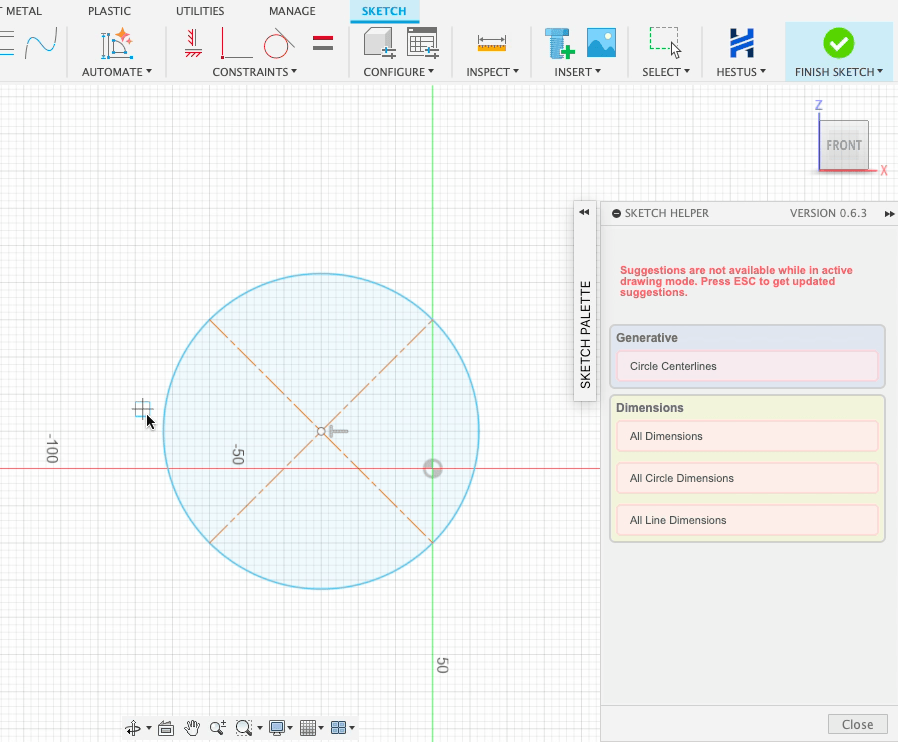898x742 pixels.
Task: Click the Hestus logo icon
Action: 741,43
